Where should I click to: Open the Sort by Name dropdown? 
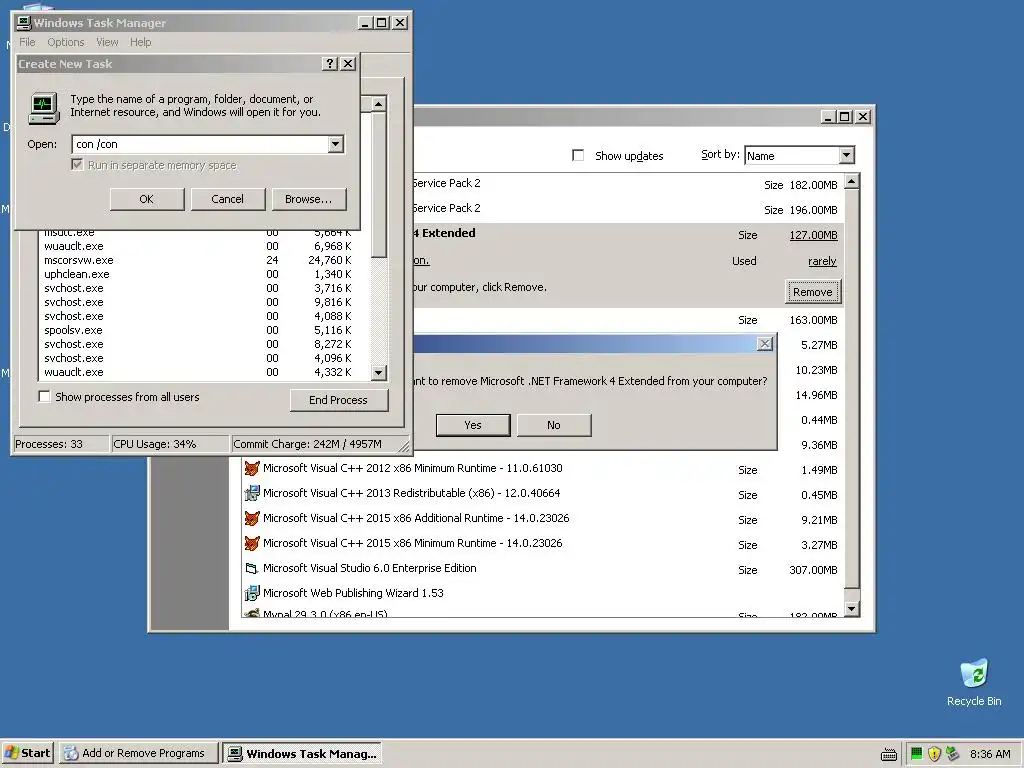pos(846,155)
